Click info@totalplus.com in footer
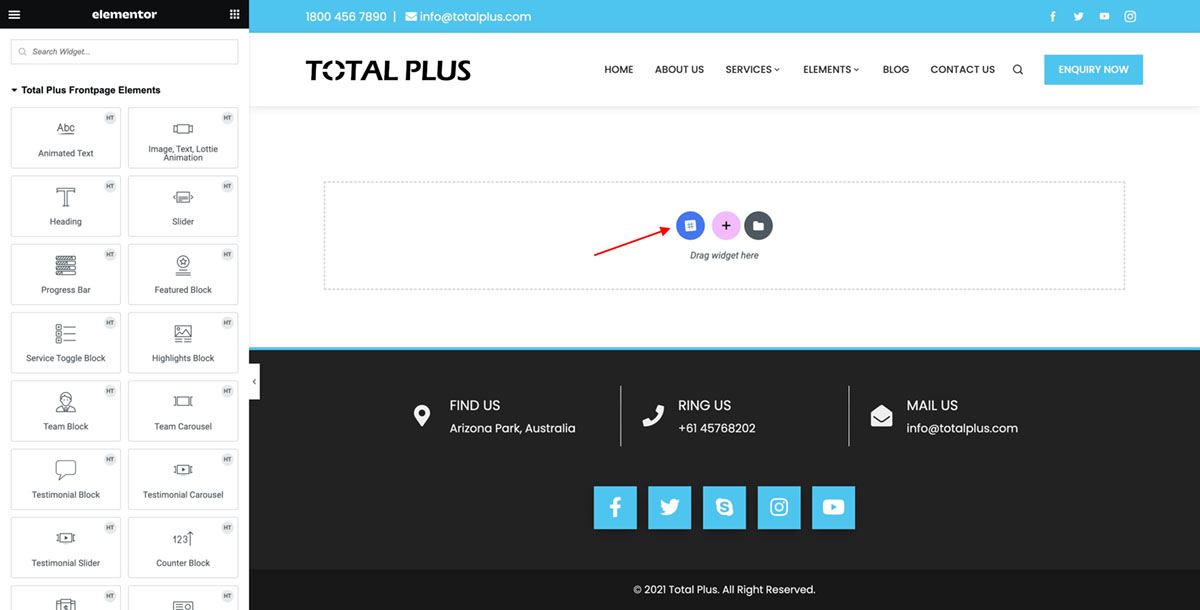The height and width of the screenshot is (610, 1200). point(962,428)
